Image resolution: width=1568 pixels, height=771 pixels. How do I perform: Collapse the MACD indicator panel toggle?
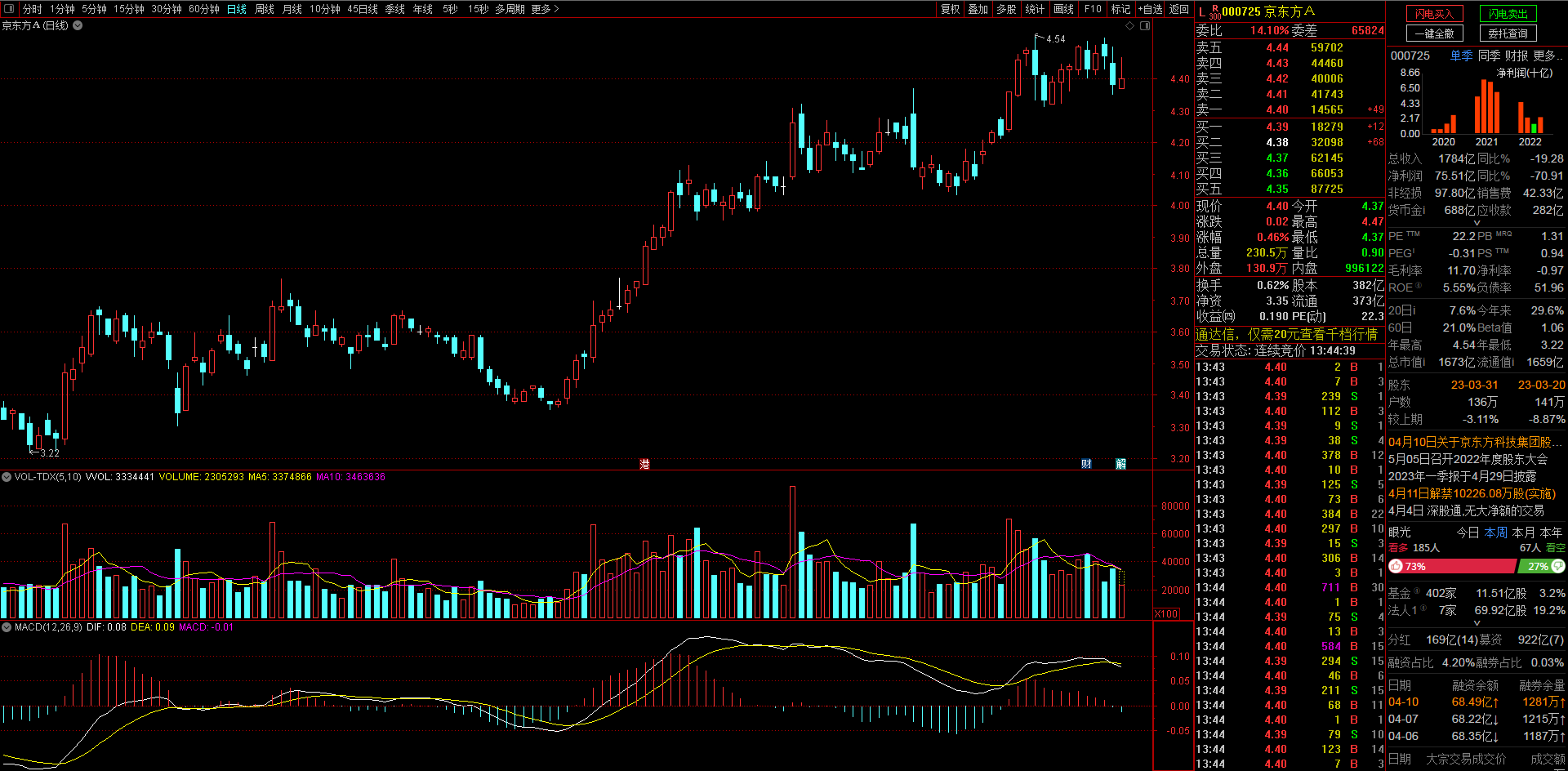click(x=7, y=627)
